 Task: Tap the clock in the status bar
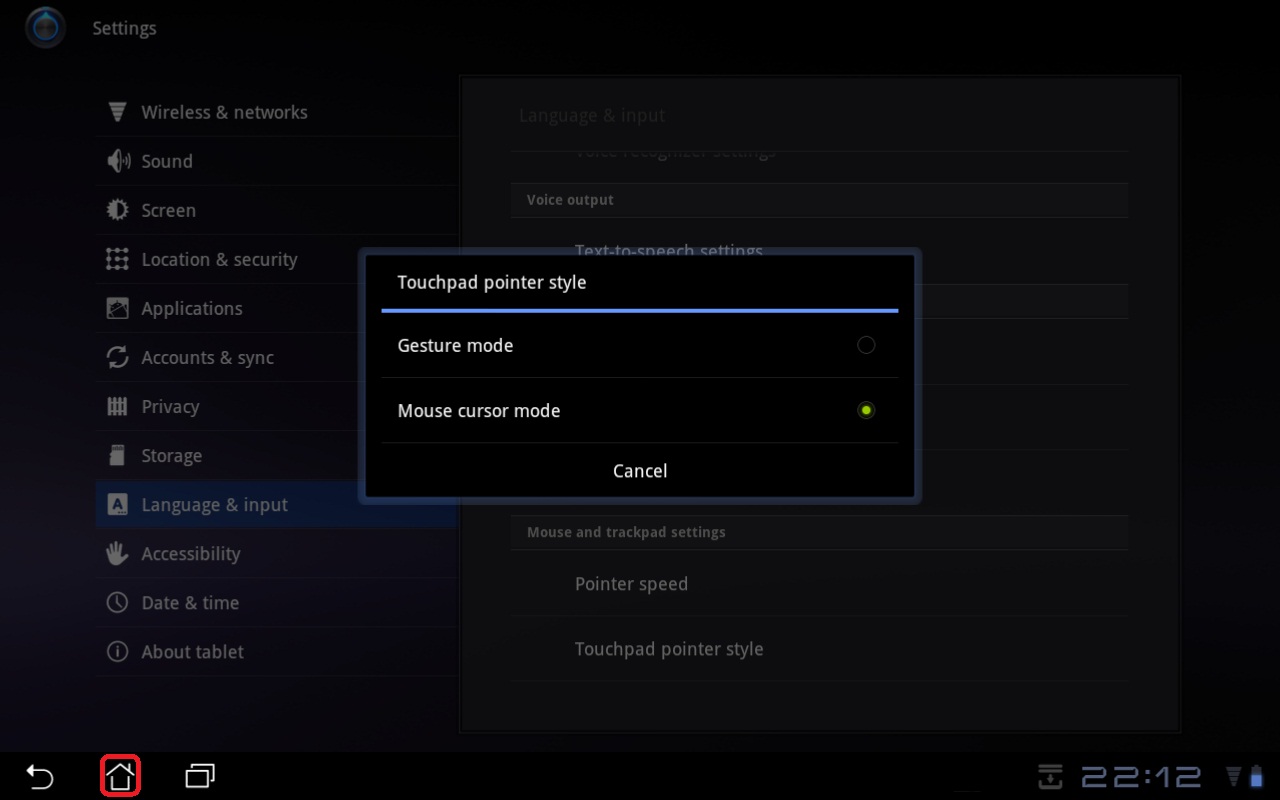(x=1140, y=777)
